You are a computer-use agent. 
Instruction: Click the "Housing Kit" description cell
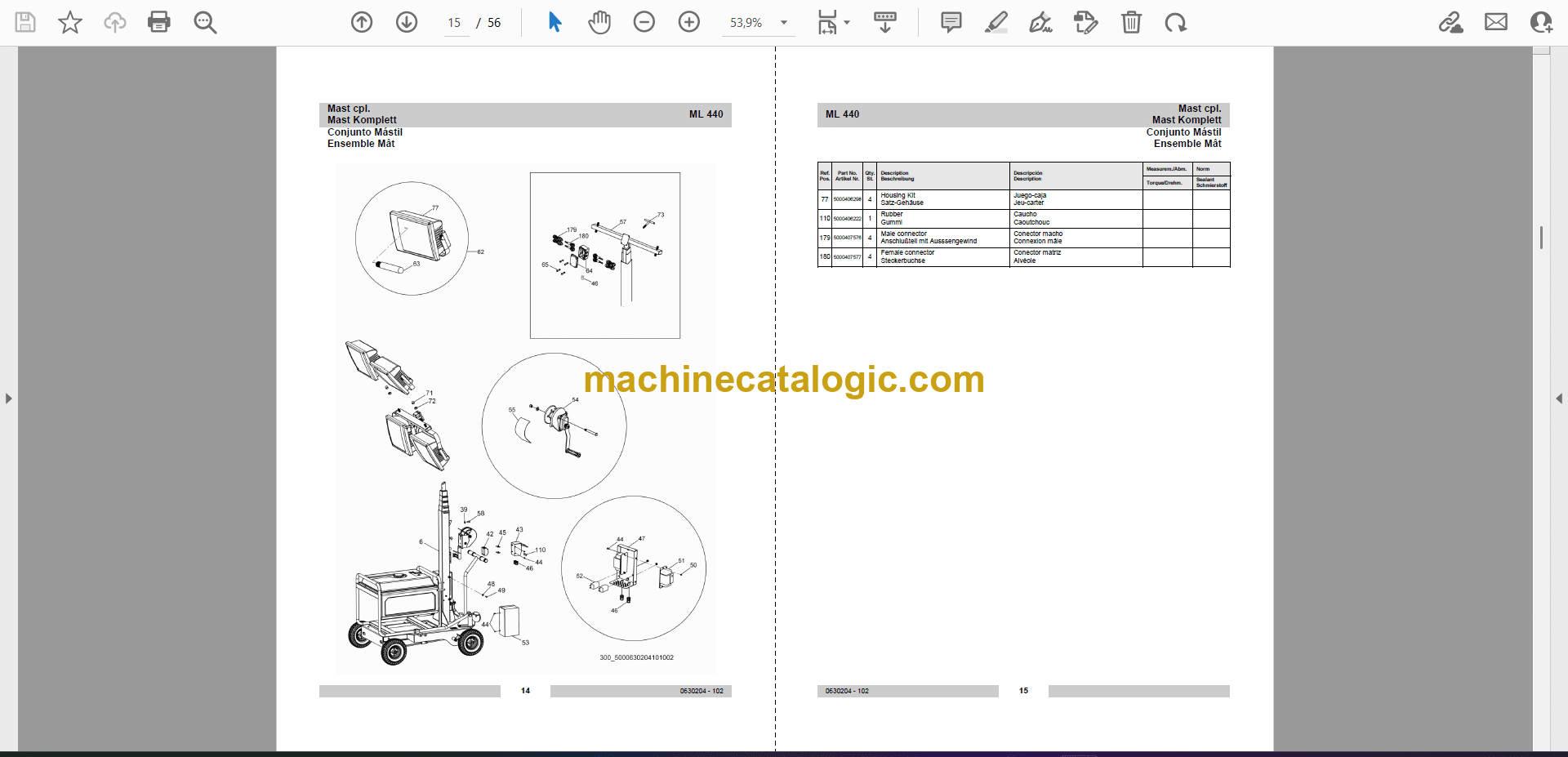(943, 199)
